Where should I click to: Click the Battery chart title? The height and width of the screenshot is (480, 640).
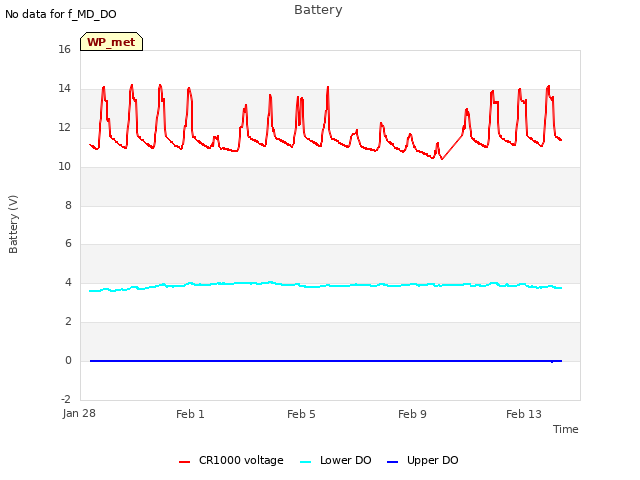pos(318,10)
